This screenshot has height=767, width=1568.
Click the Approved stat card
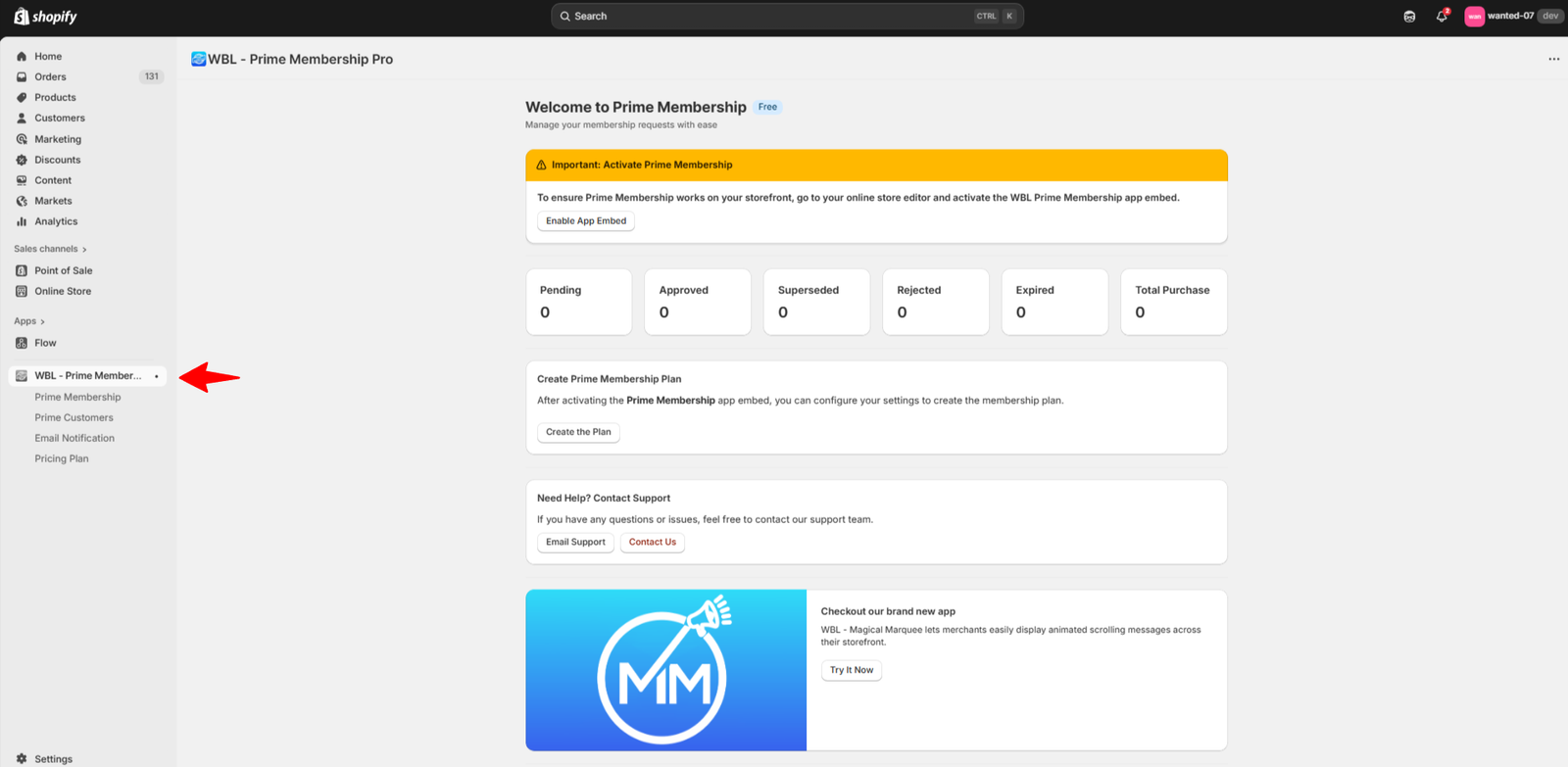(x=698, y=302)
